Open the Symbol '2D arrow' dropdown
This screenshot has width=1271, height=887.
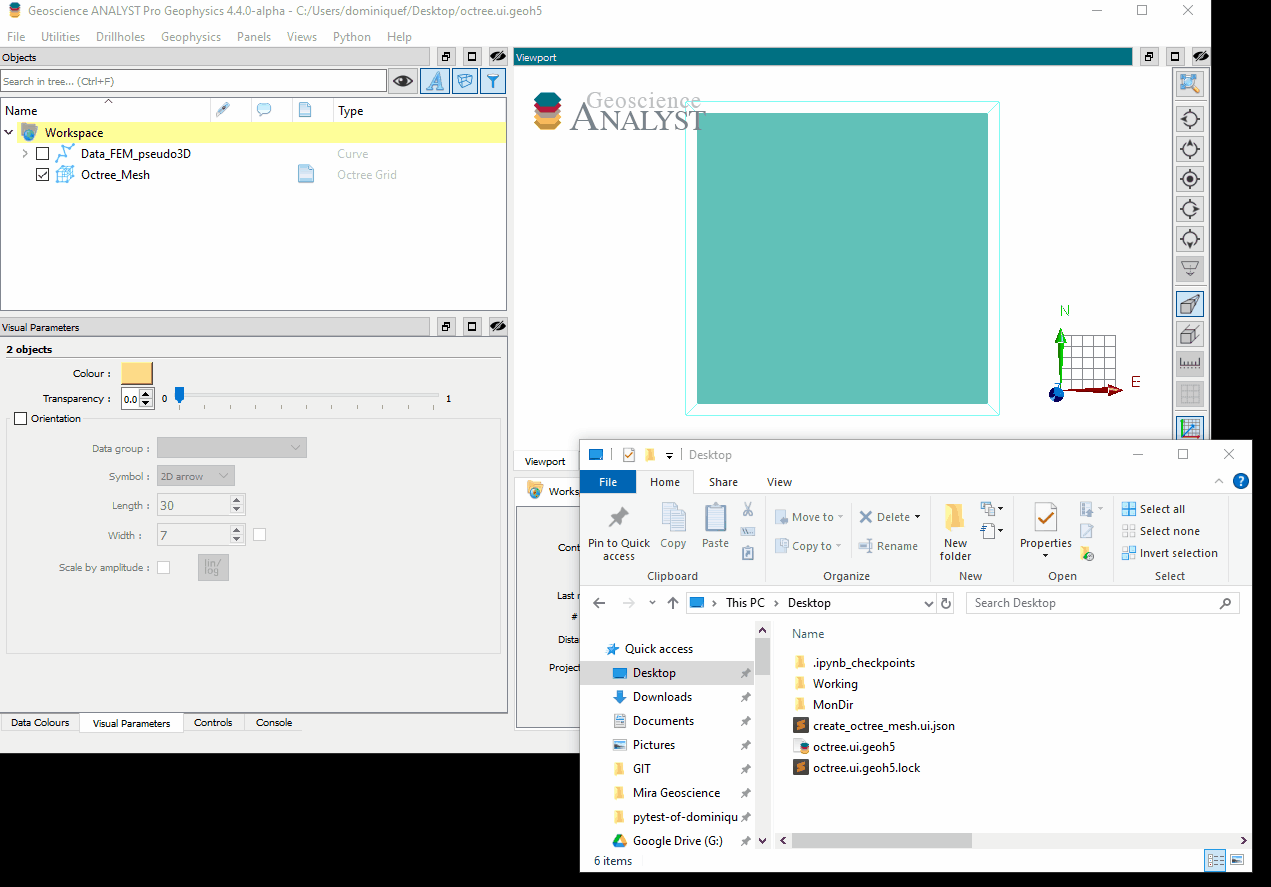tap(196, 477)
